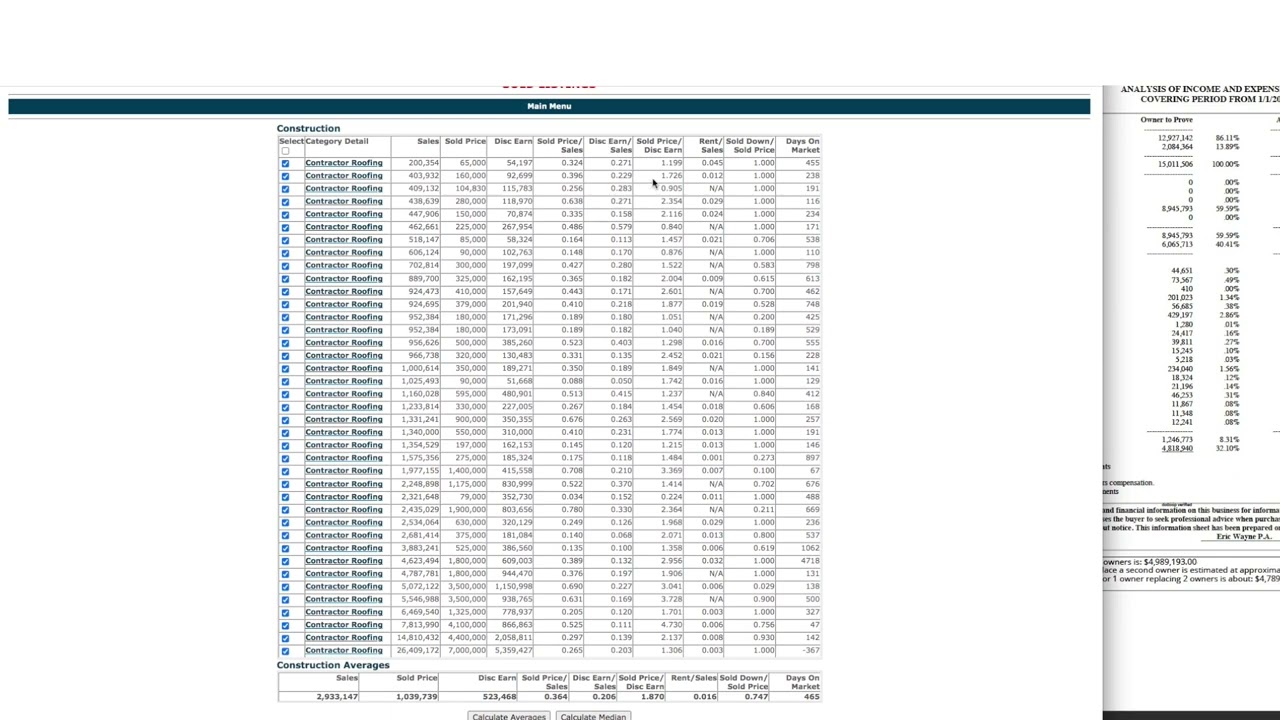This screenshot has height=720, width=1280.
Task: Follow Contractor Roofing link for sales 966,738
Action: coord(344,355)
